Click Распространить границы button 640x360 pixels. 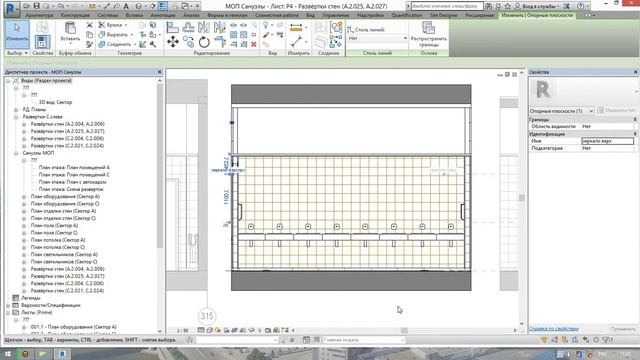(x=429, y=33)
